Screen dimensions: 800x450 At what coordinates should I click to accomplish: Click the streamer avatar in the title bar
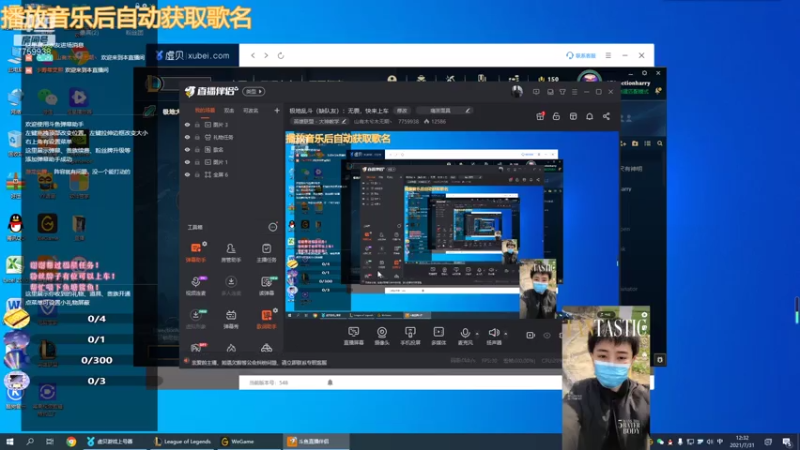517,91
